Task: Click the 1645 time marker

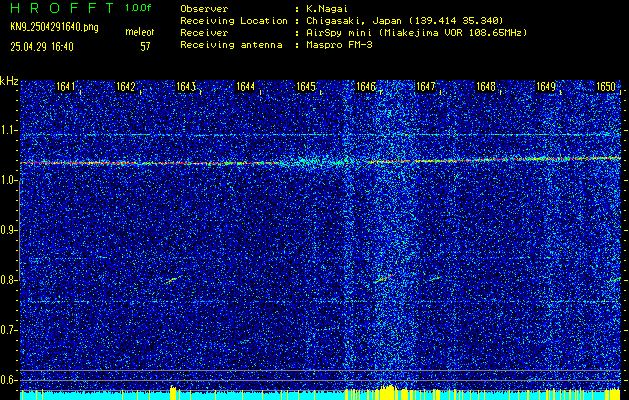Action: click(306, 87)
